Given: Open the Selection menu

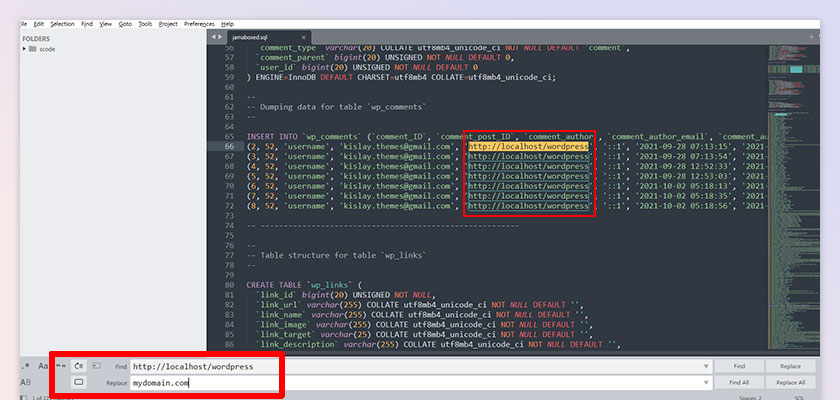Looking at the screenshot, I should tap(62, 24).
